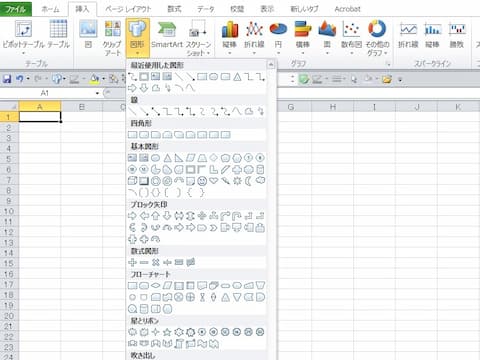Switch to the Acrobat tab

(347, 9)
